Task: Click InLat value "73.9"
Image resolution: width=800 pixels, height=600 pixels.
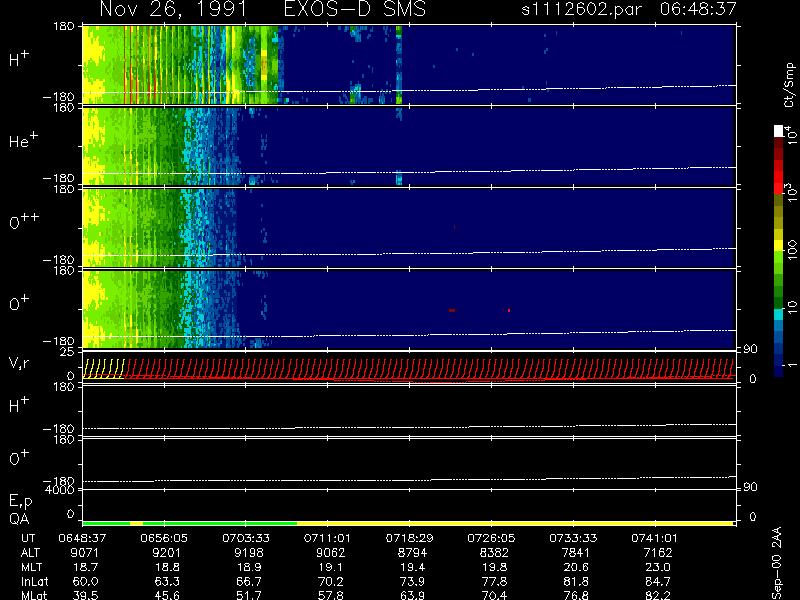Action: tap(412, 581)
